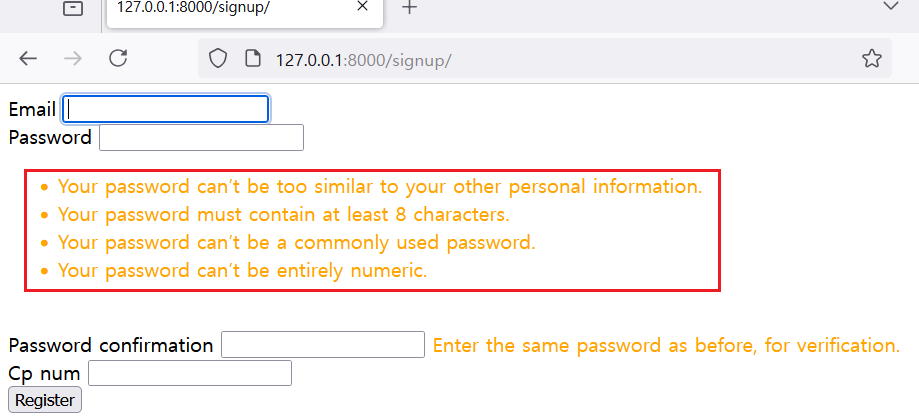Click the Cp num label

(x=44, y=374)
